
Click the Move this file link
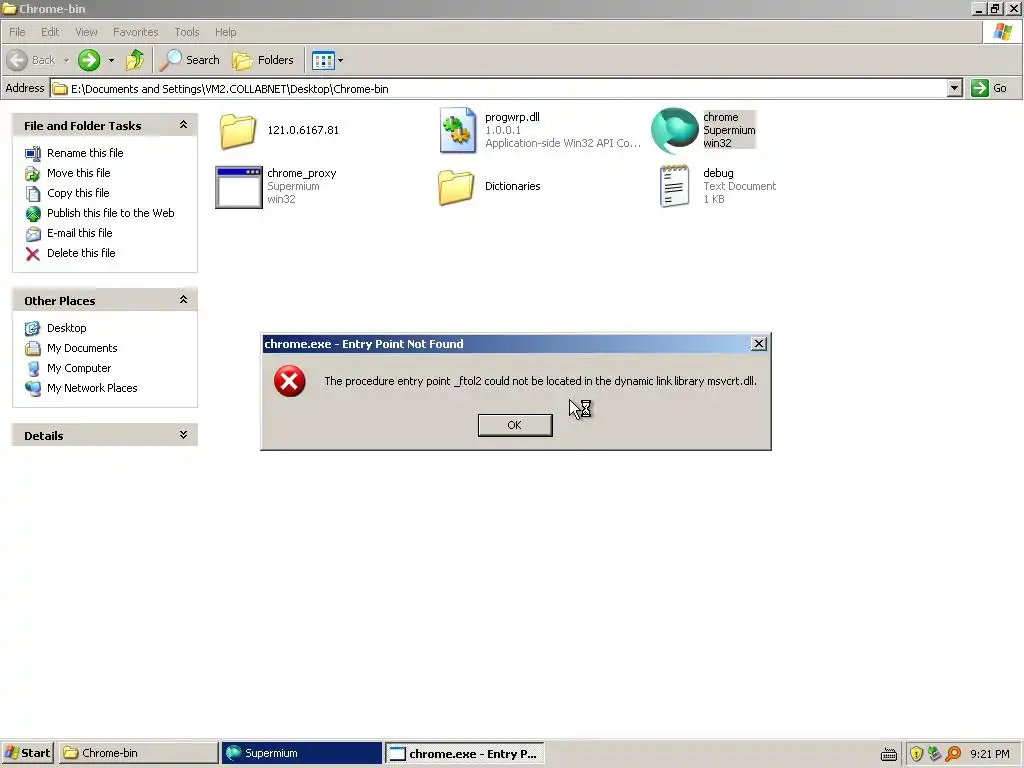point(78,173)
